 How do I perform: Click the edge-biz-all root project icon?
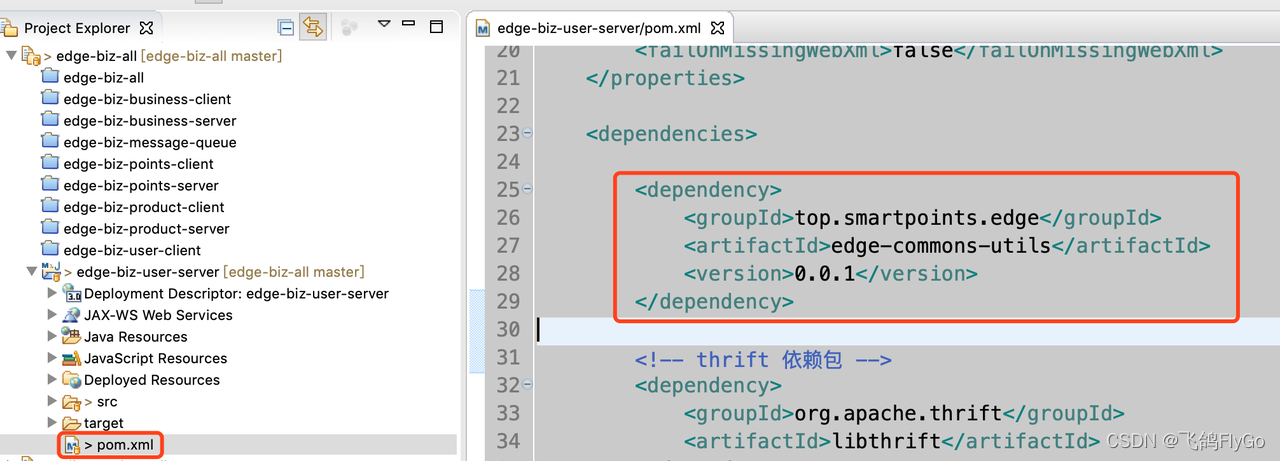30,55
